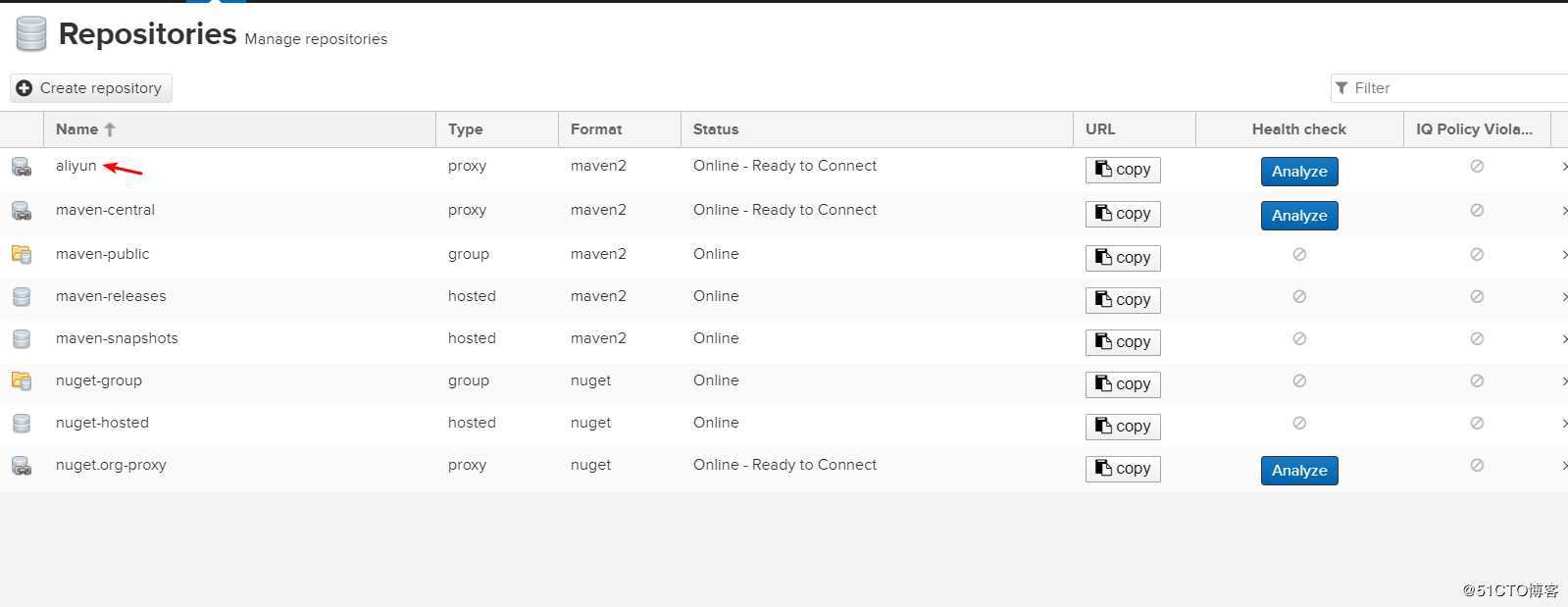Viewport: 1568px width, 607px height.
Task: Focus the Filter input field
Action: coord(1449,88)
